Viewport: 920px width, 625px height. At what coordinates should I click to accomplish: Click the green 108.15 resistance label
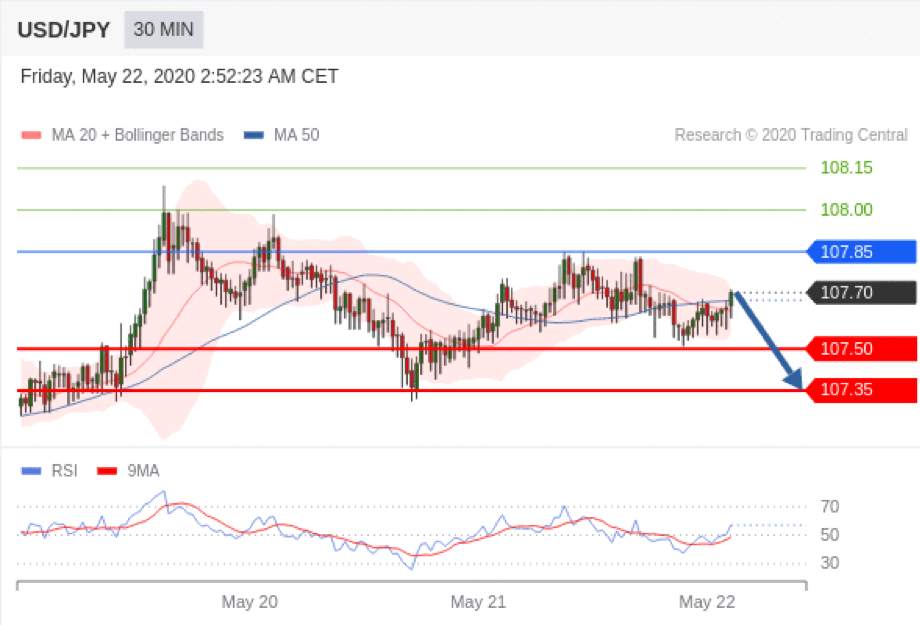pos(846,168)
